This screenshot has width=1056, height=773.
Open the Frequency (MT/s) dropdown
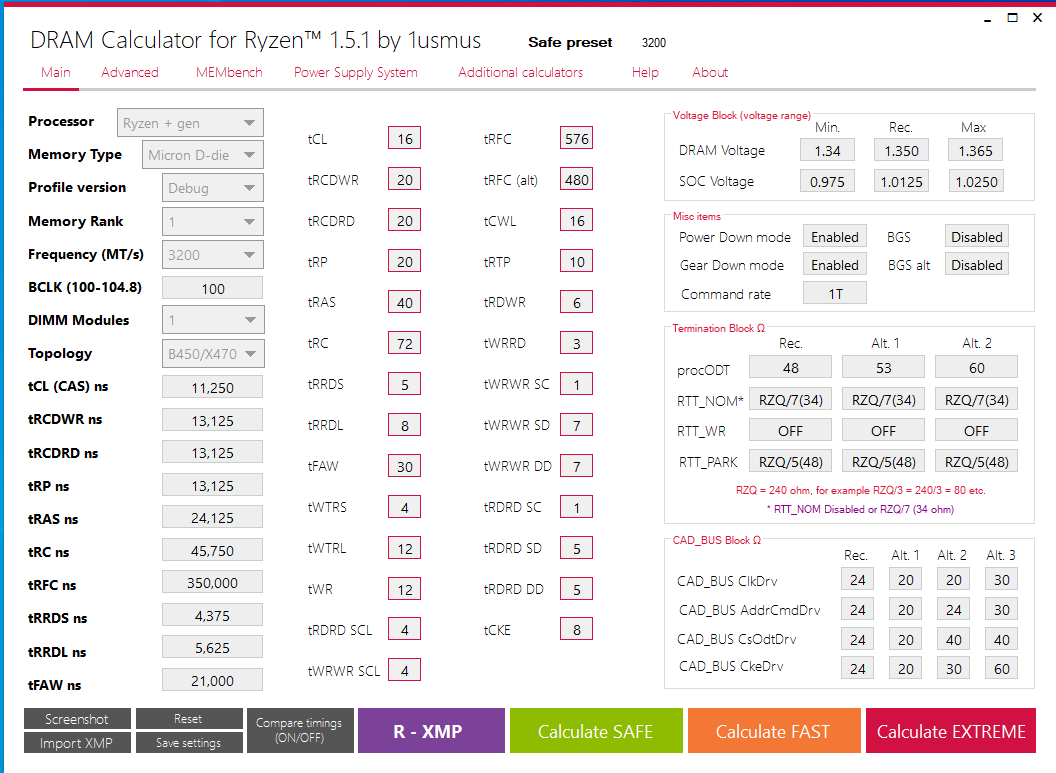(212, 255)
